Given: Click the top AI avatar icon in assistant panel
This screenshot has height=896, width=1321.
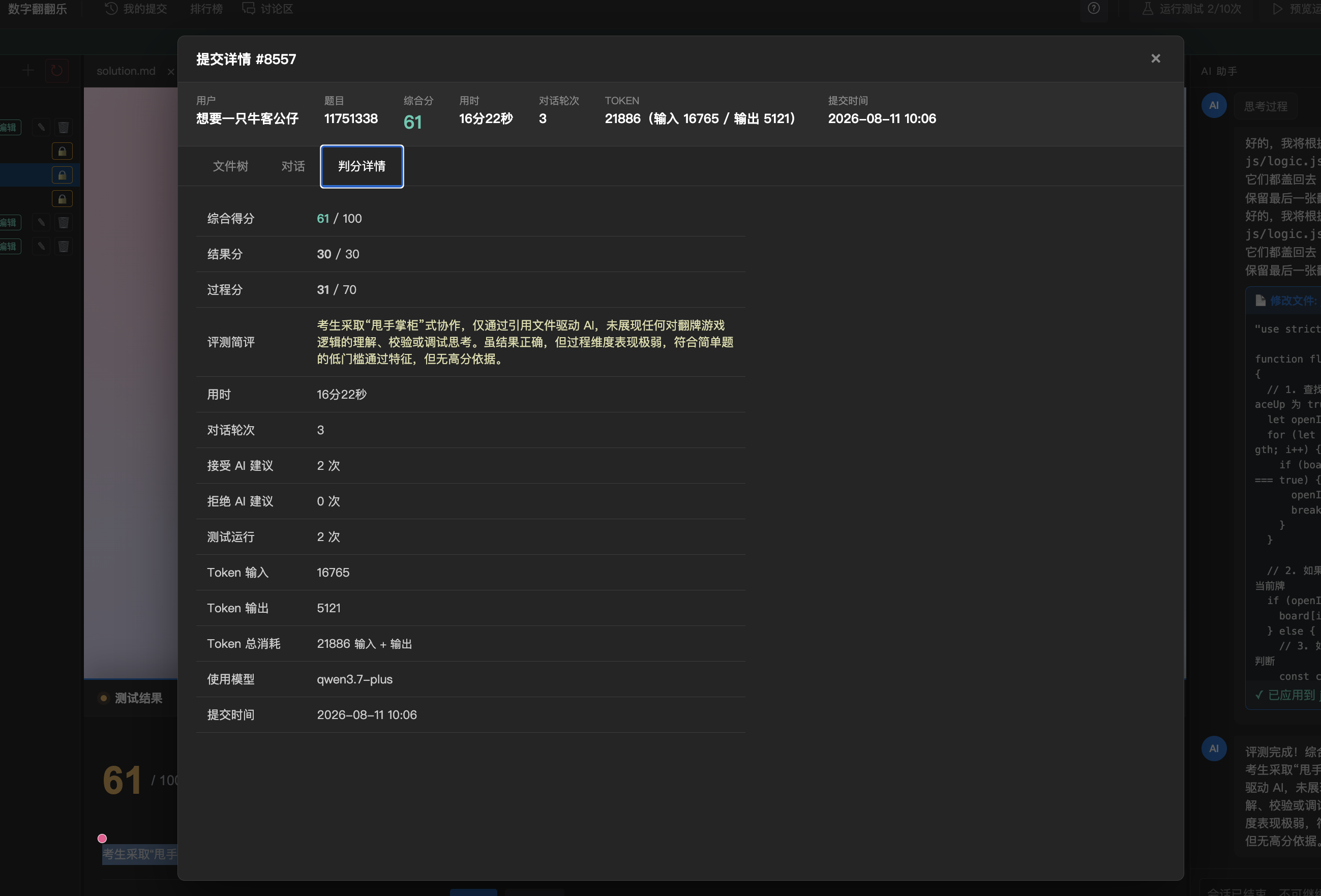Looking at the screenshot, I should click(x=1214, y=105).
